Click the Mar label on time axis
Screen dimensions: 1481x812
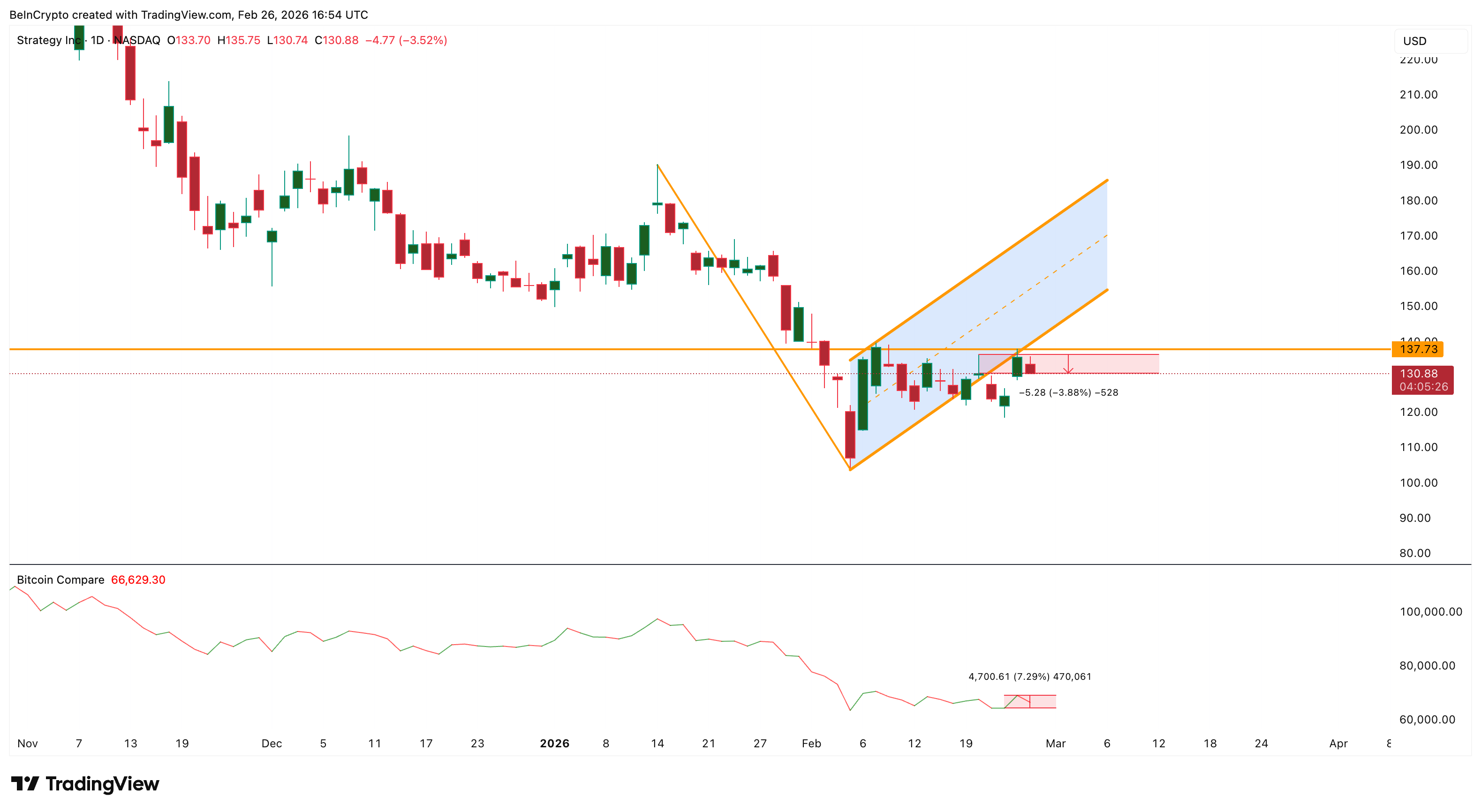point(1055,743)
